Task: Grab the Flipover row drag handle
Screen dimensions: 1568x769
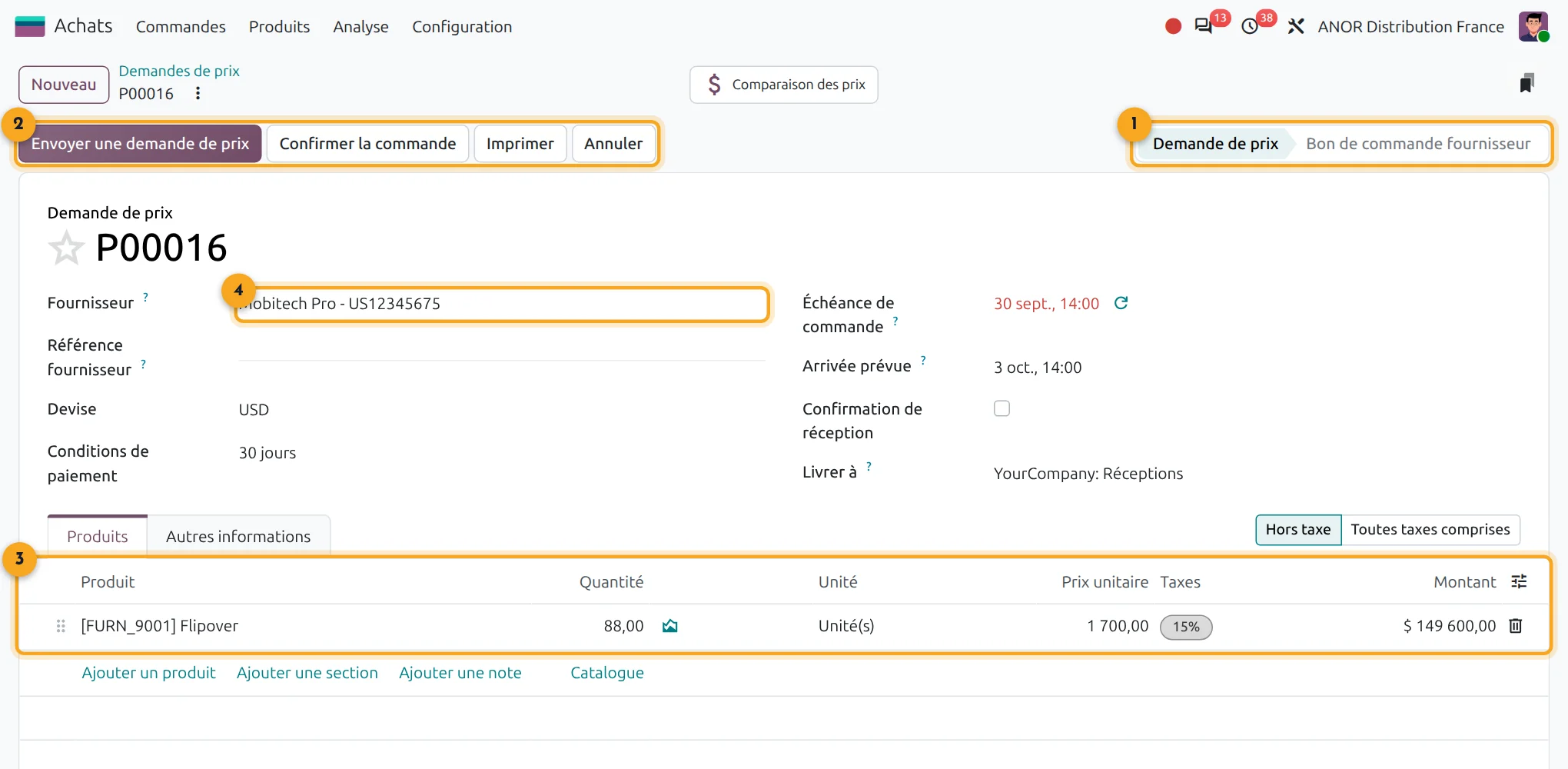Action: click(61, 626)
